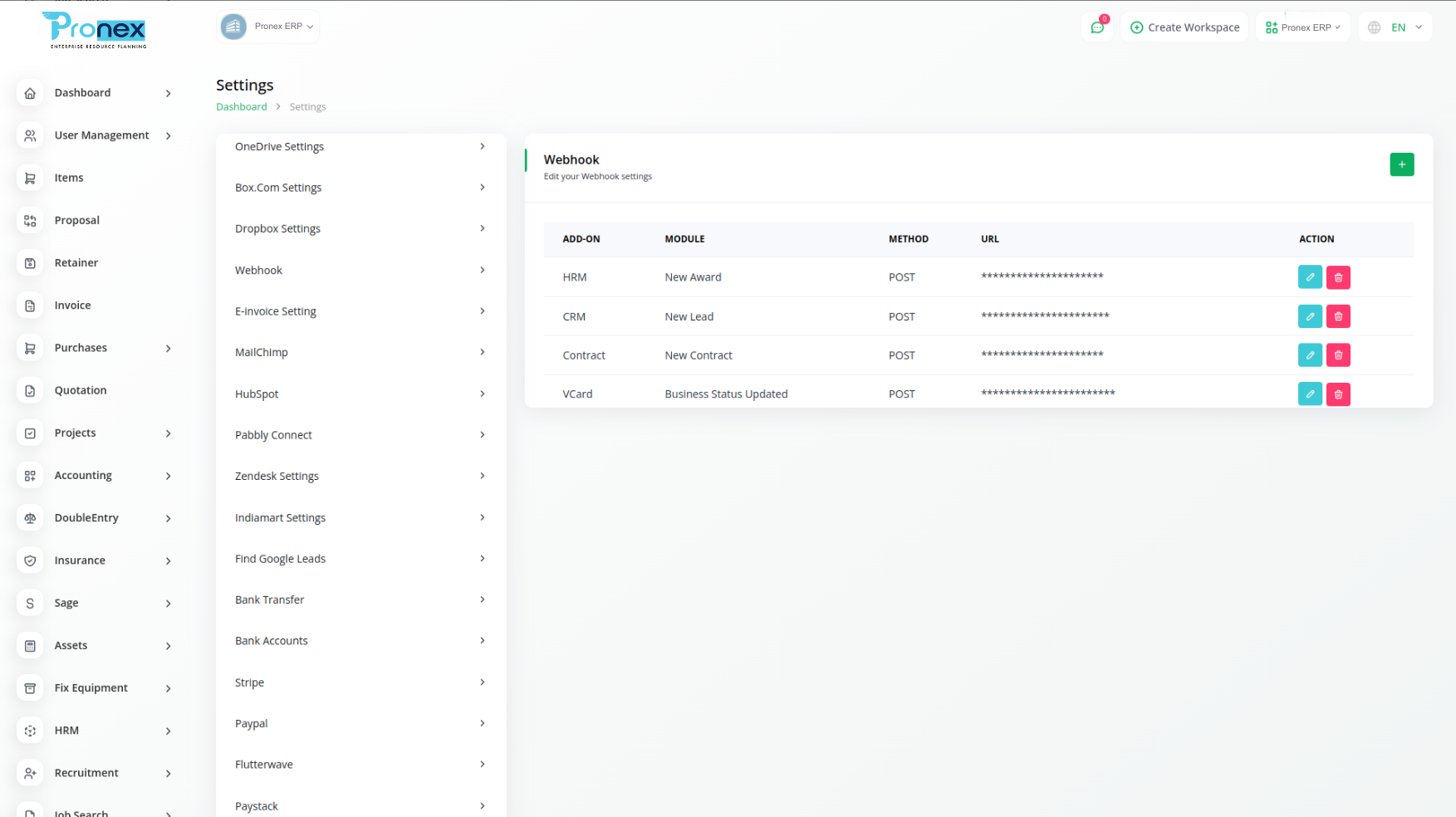The width and height of the screenshot is (1456, 817).
Task: Open Box.Com Settings section
Action: [360, 188]
